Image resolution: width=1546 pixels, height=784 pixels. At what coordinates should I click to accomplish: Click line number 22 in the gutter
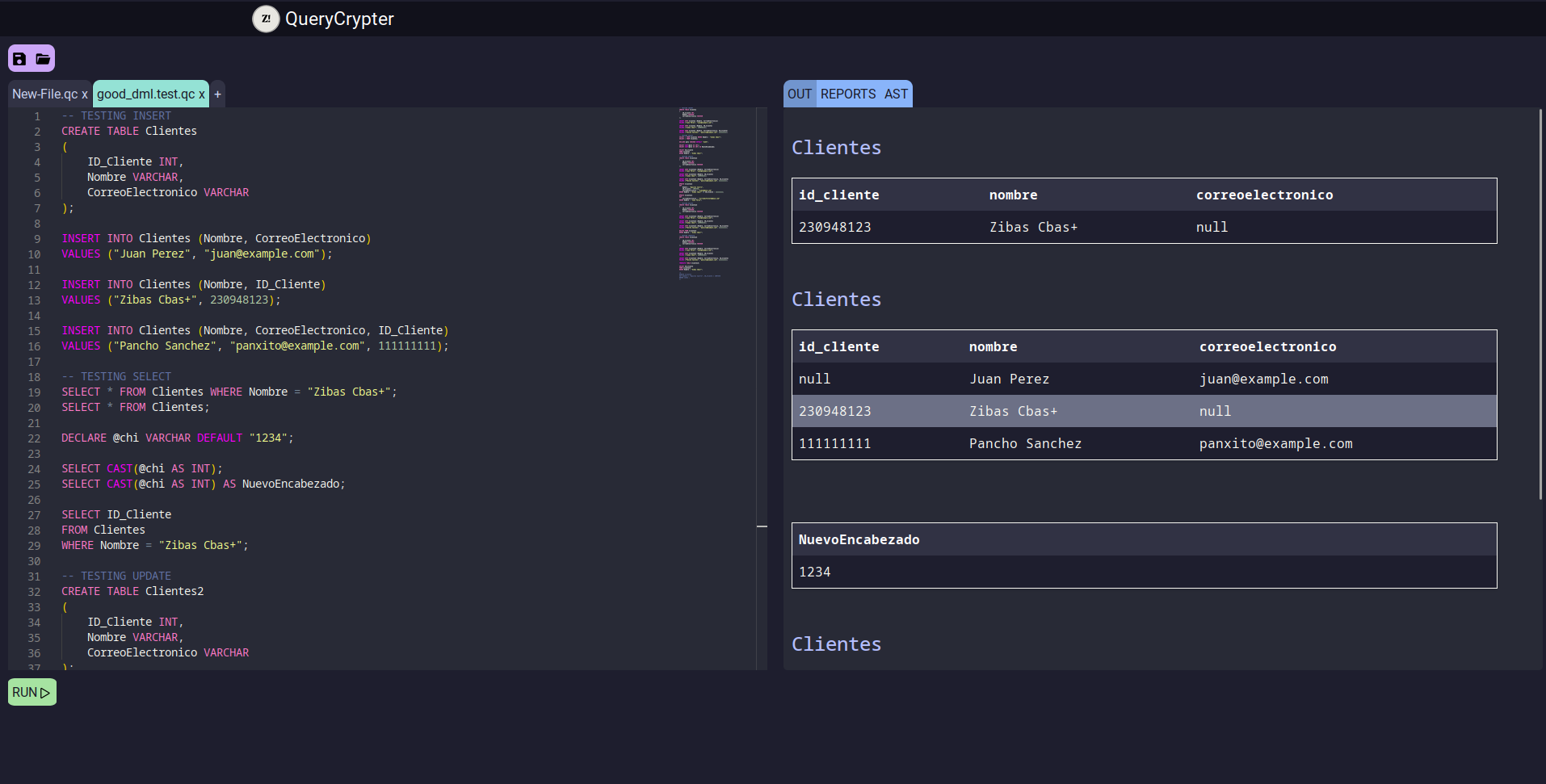click(34, 438)
